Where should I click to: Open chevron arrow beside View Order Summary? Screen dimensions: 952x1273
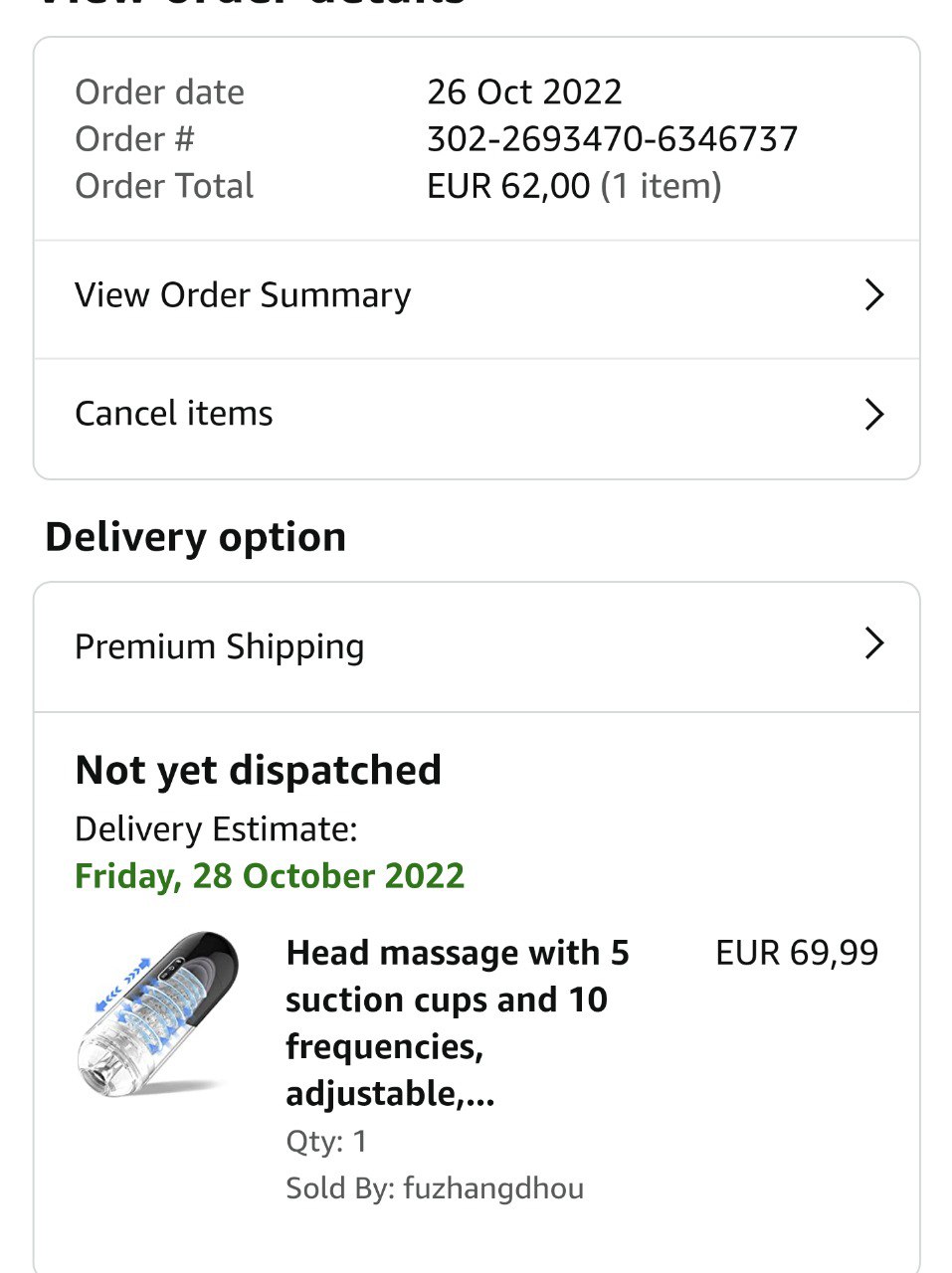873,295
